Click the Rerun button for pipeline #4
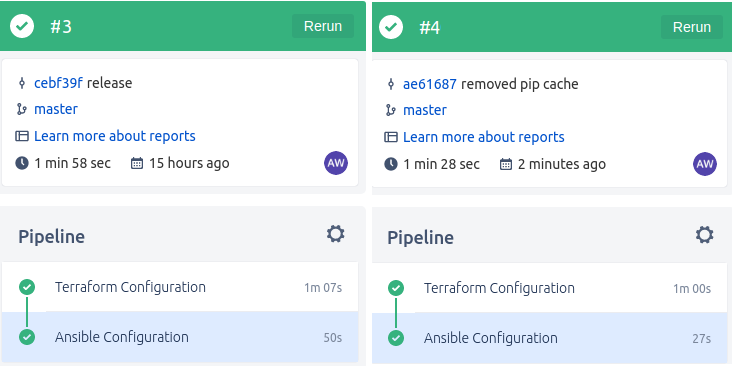732x366 pixels. 691,27
